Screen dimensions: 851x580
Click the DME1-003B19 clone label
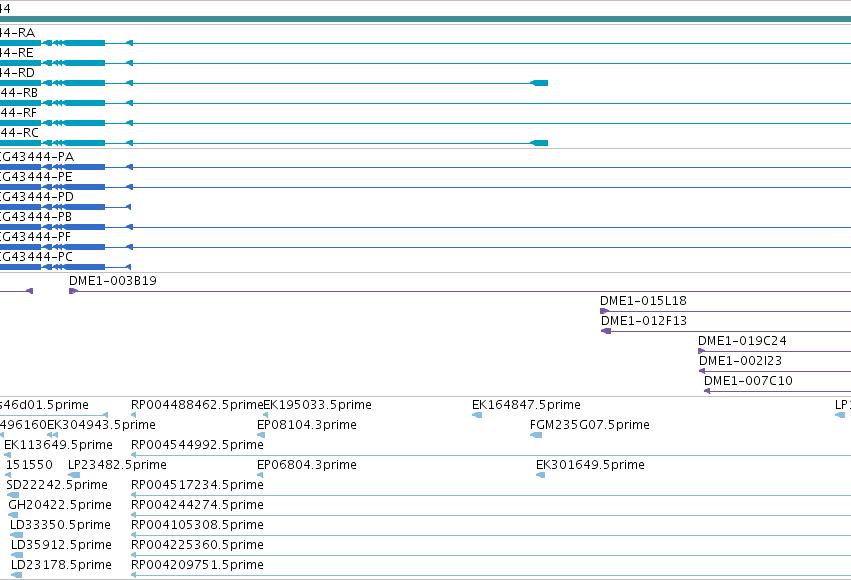[112, 281]
